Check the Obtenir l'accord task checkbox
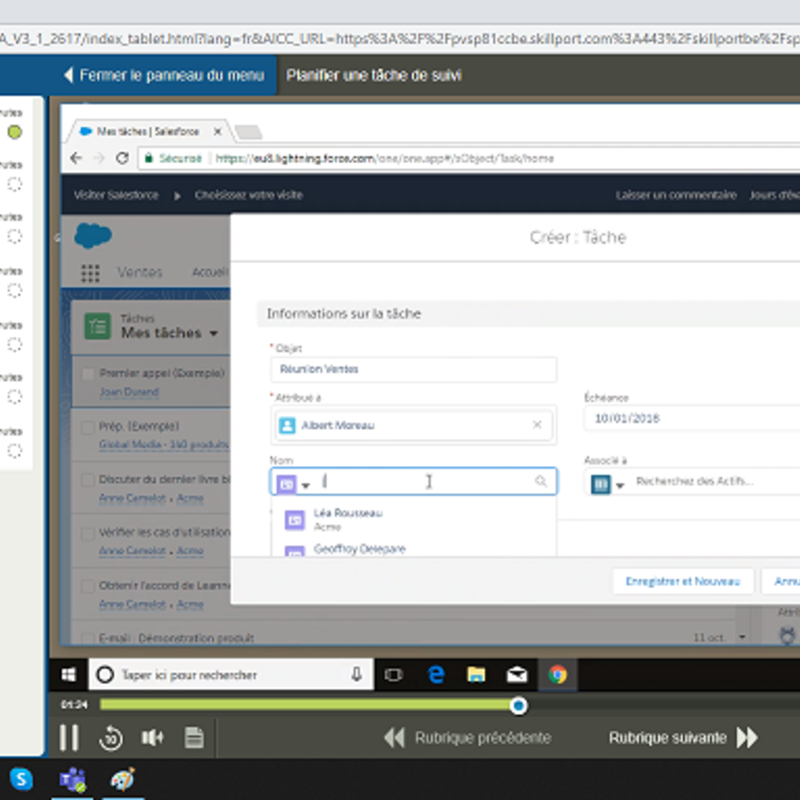Image resolution: width=800 pixels, height=800 pixels. click(x=88, y=586)
